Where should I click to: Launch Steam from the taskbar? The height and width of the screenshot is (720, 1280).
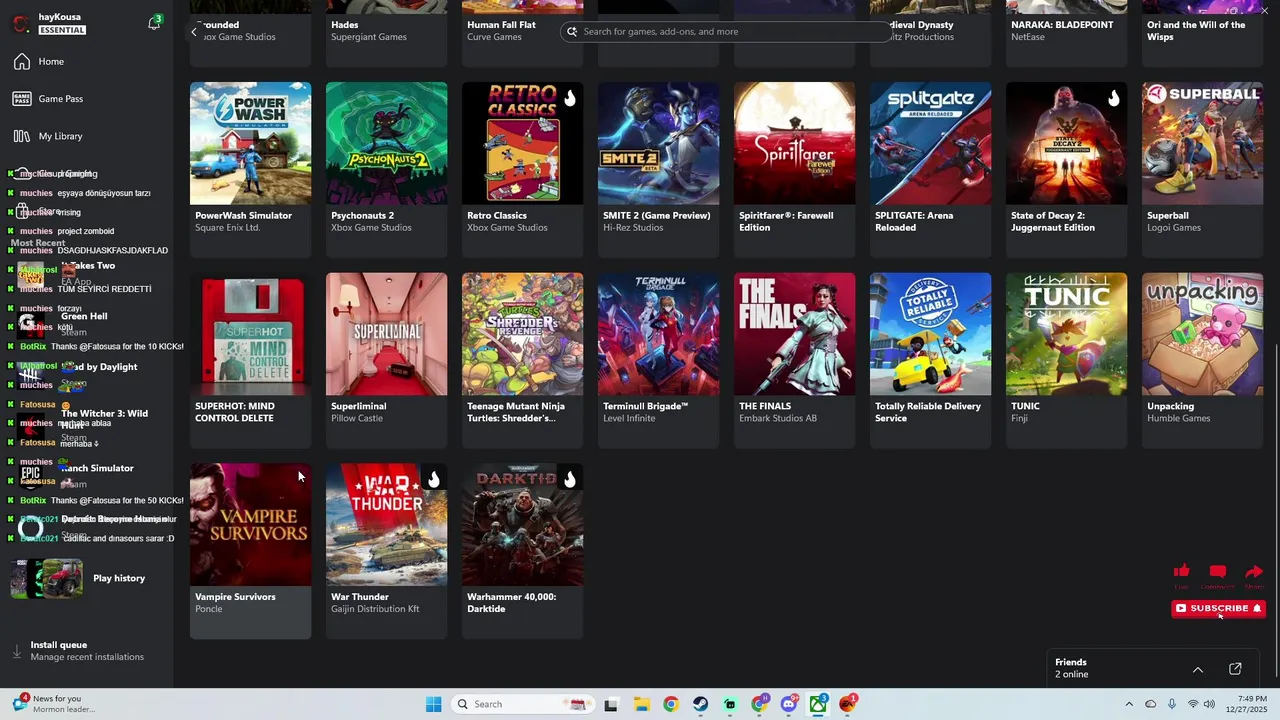point(700,704)
